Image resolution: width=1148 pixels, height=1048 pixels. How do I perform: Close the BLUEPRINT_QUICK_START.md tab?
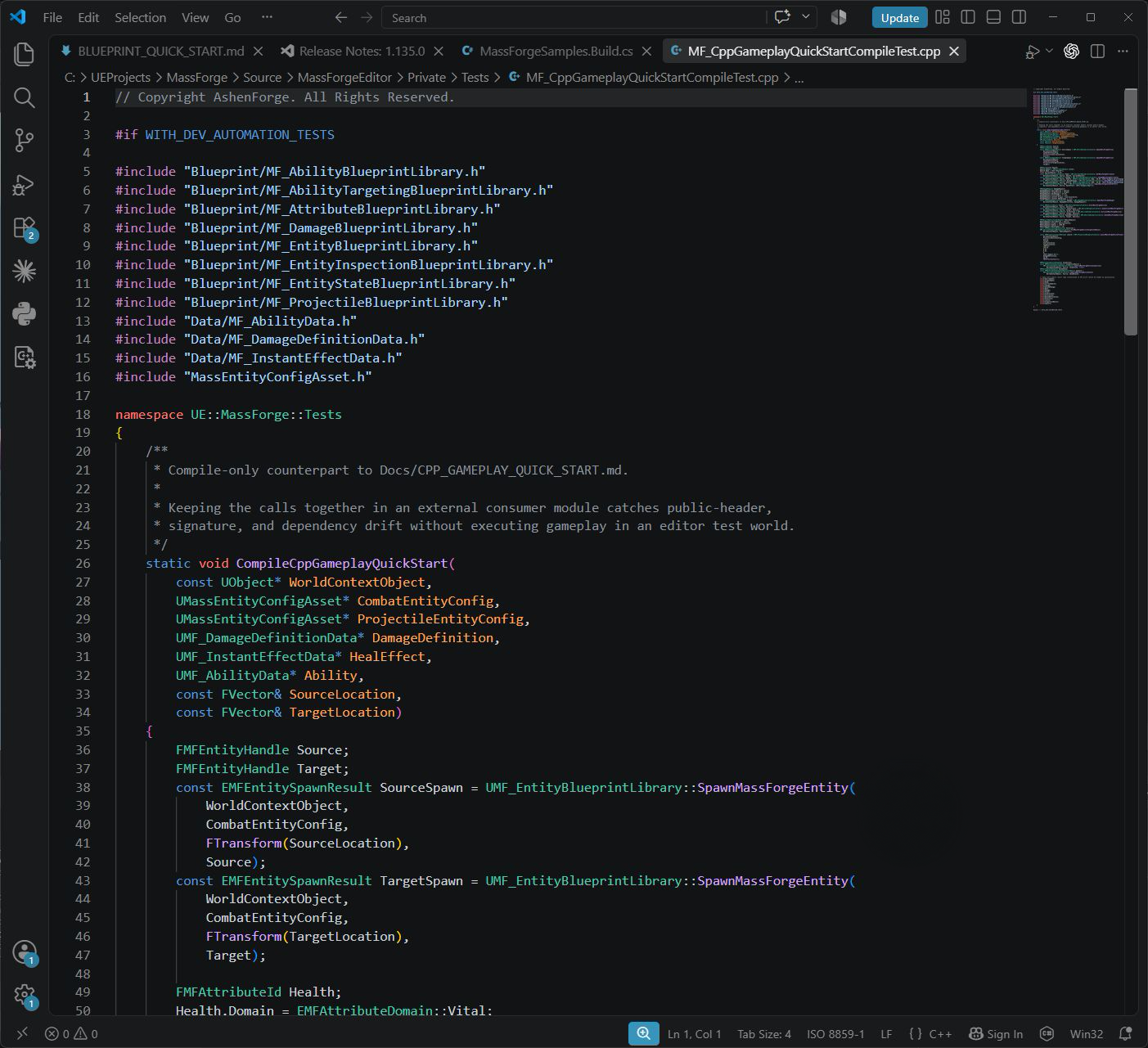[x=259, y=51]
